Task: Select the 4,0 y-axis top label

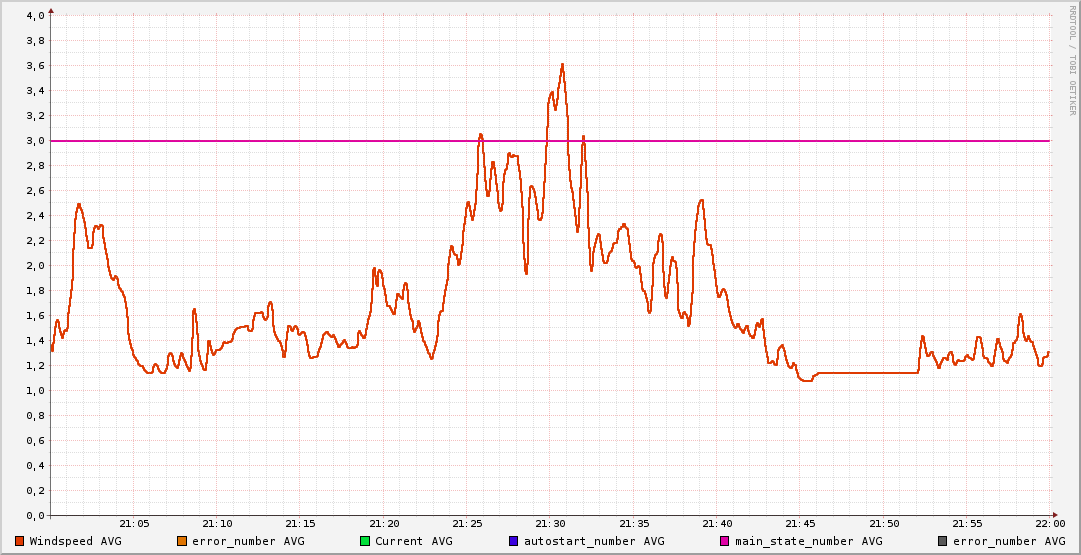Action: point(35,16)
